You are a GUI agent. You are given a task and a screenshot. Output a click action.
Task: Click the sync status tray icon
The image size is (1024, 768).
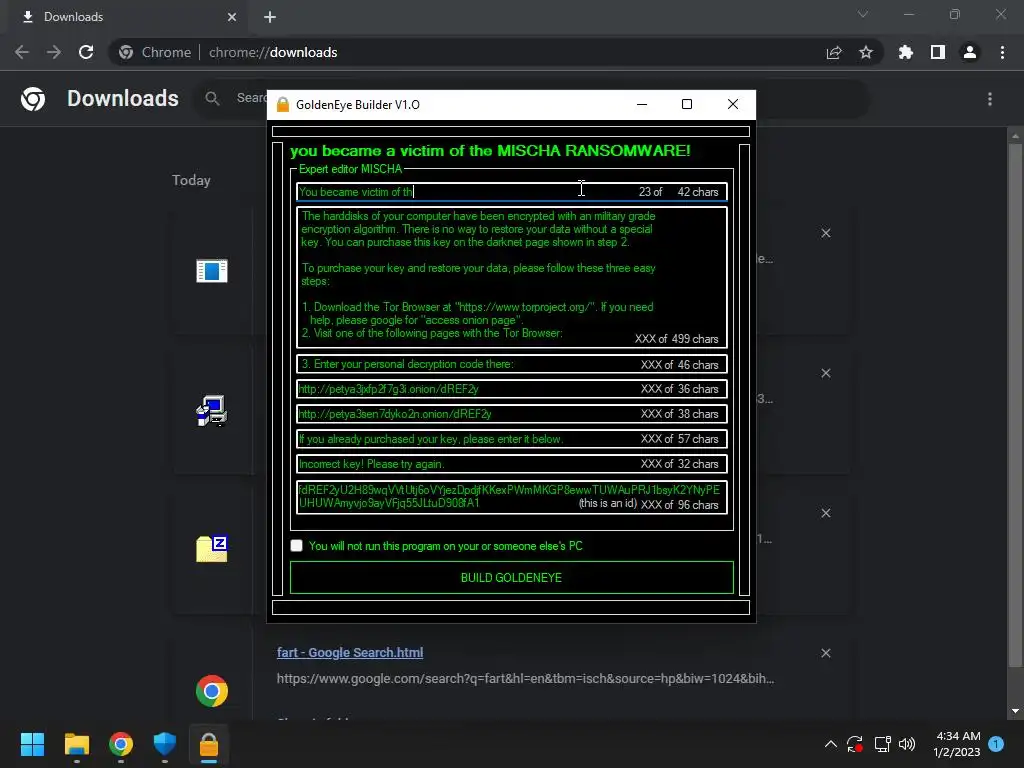click(855, 744)
